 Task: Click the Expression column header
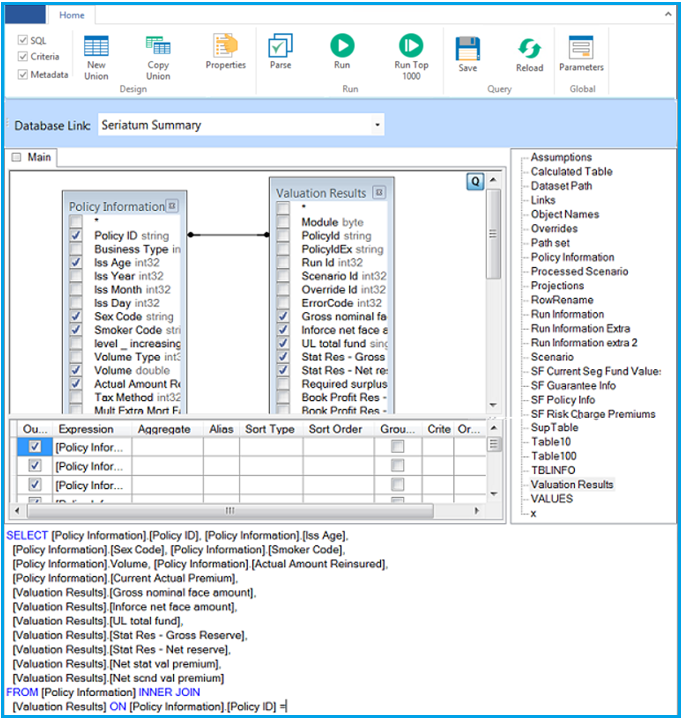coord(86,429)
